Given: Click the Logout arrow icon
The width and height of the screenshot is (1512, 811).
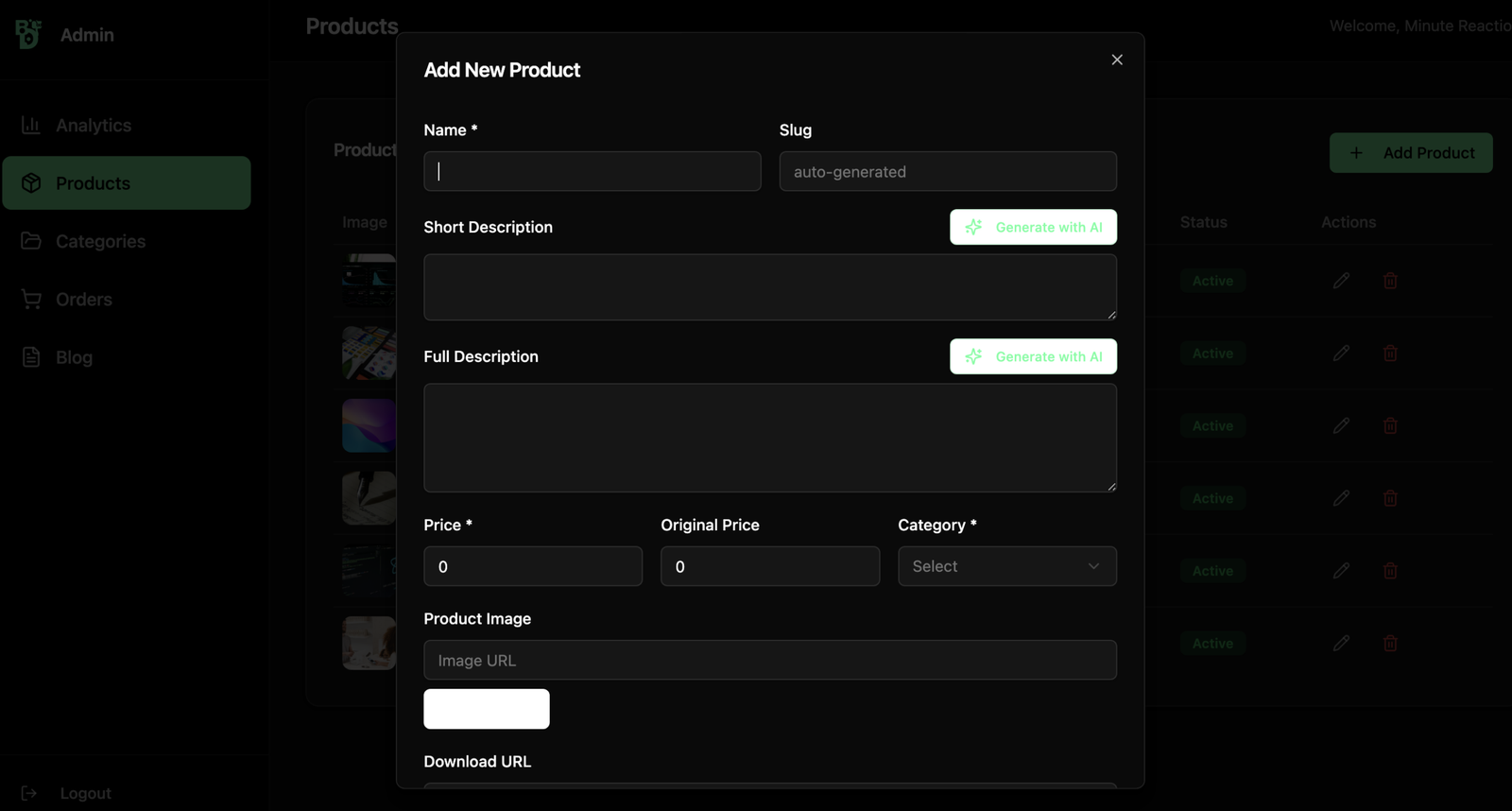Looking at the screenshot, I should [29, 793].
